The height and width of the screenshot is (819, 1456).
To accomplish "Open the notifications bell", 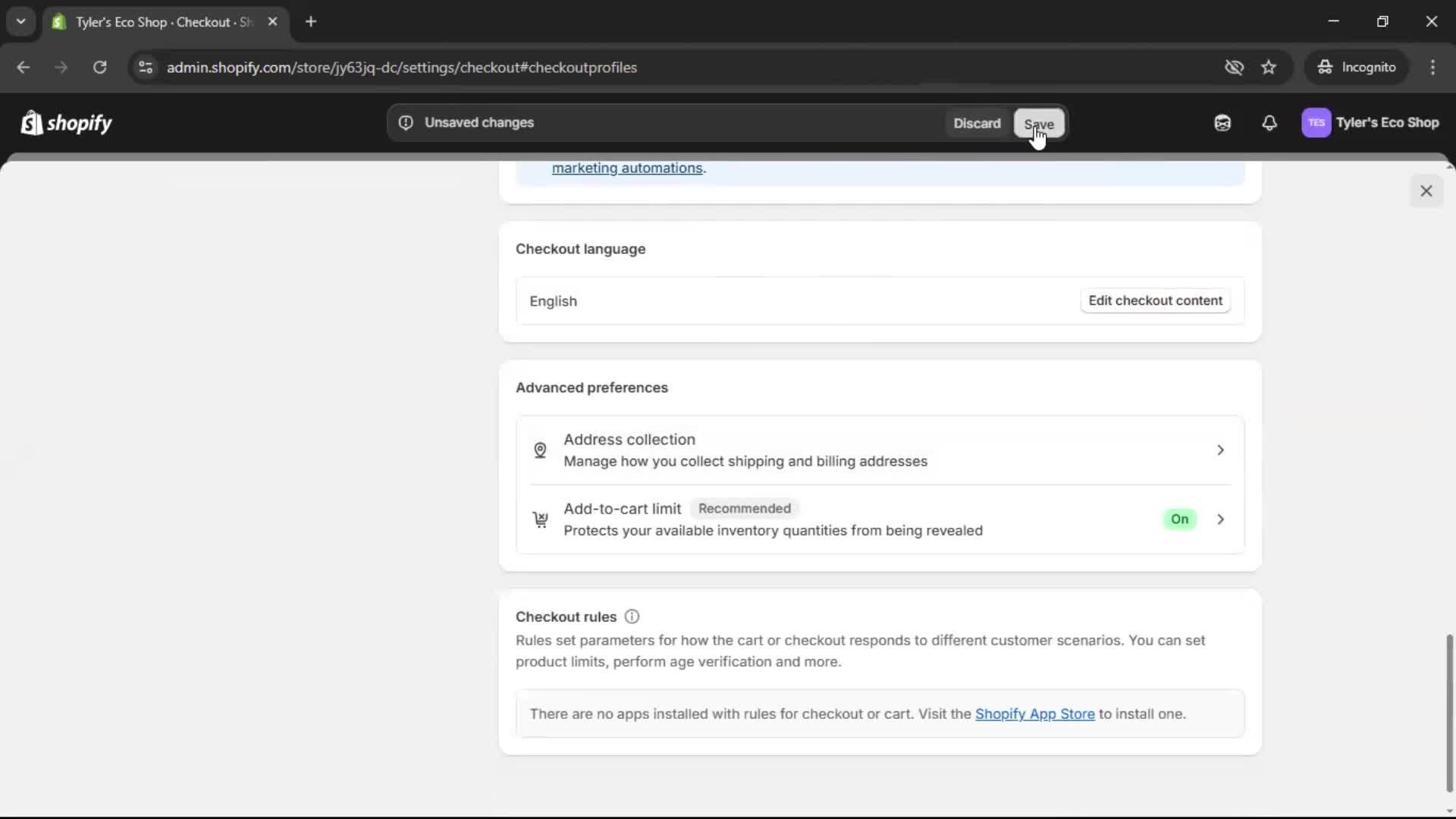I will click(x=1270, y=123).
